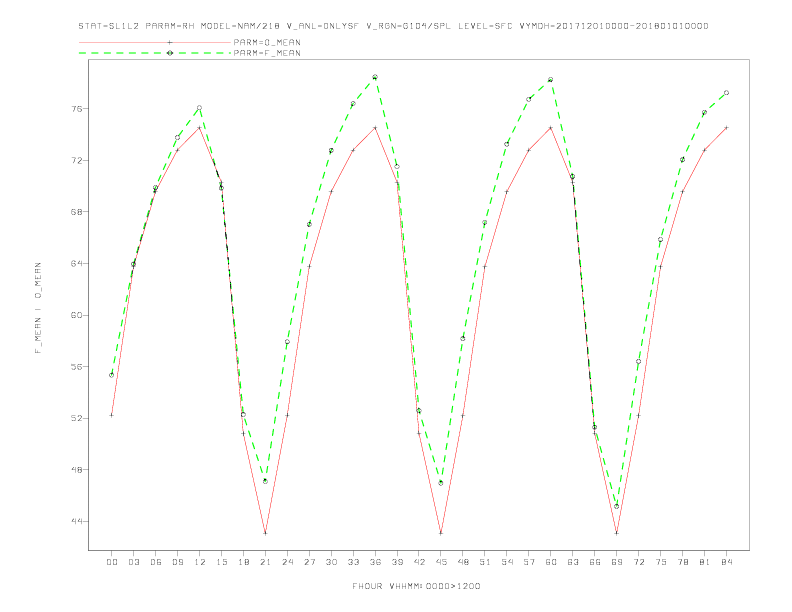792x612 pixels.
Task: Click x-axis tick label 84
Action: coord(727,562)
